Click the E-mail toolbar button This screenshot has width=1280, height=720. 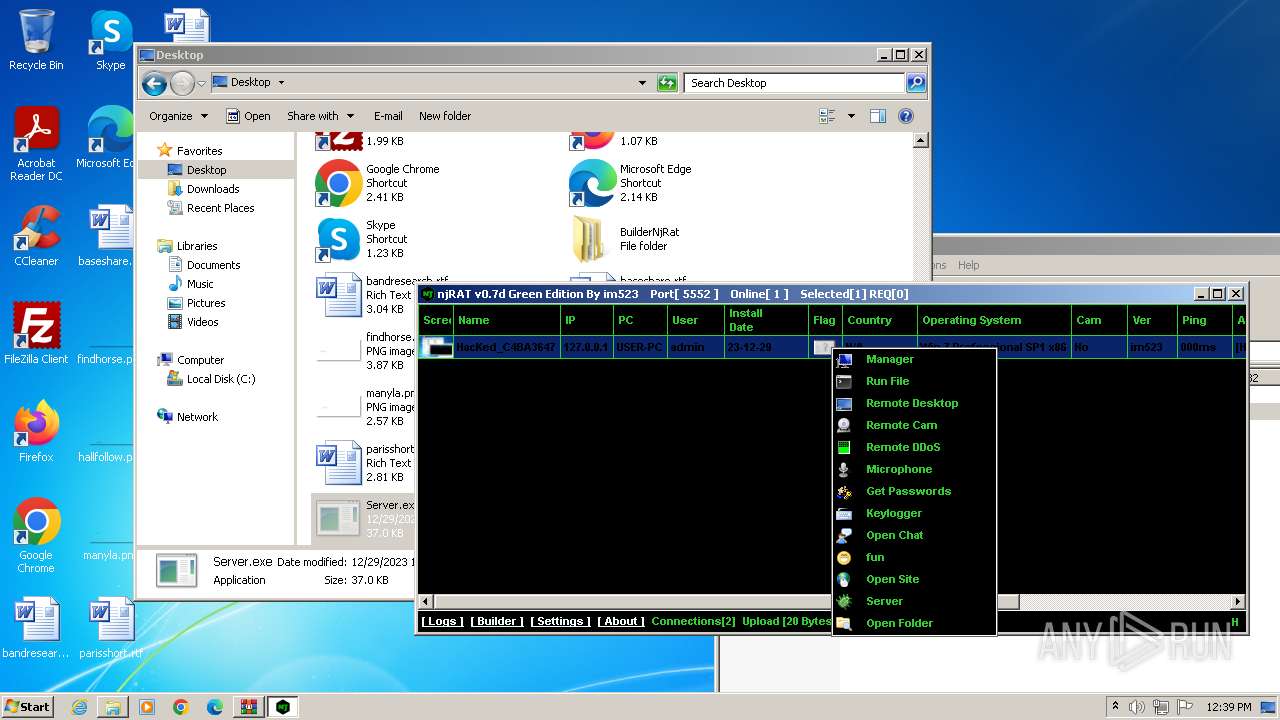point(388,116)
